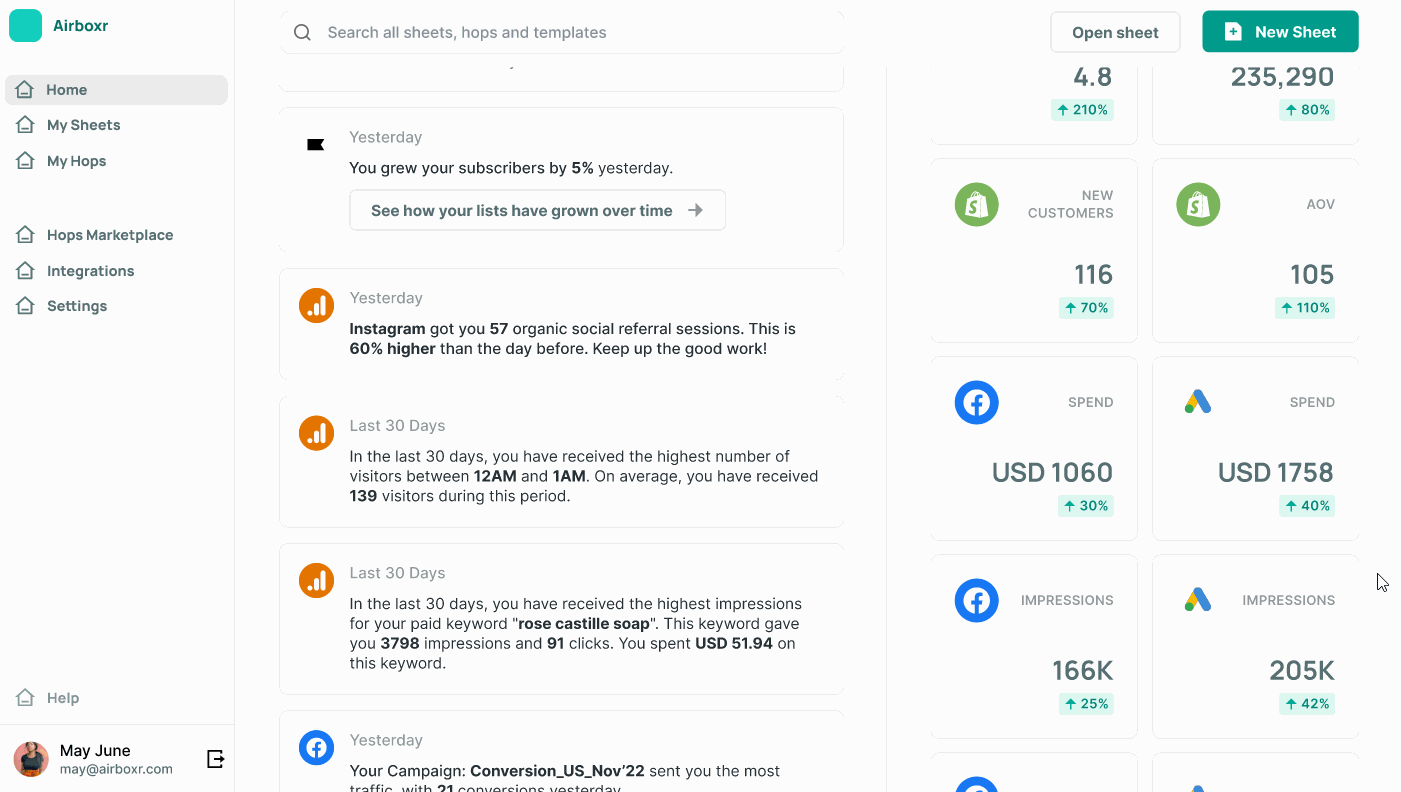1401x792 pixels.
Task: Focus the search sheets, hops and templates field
Action: click(570, 33)
